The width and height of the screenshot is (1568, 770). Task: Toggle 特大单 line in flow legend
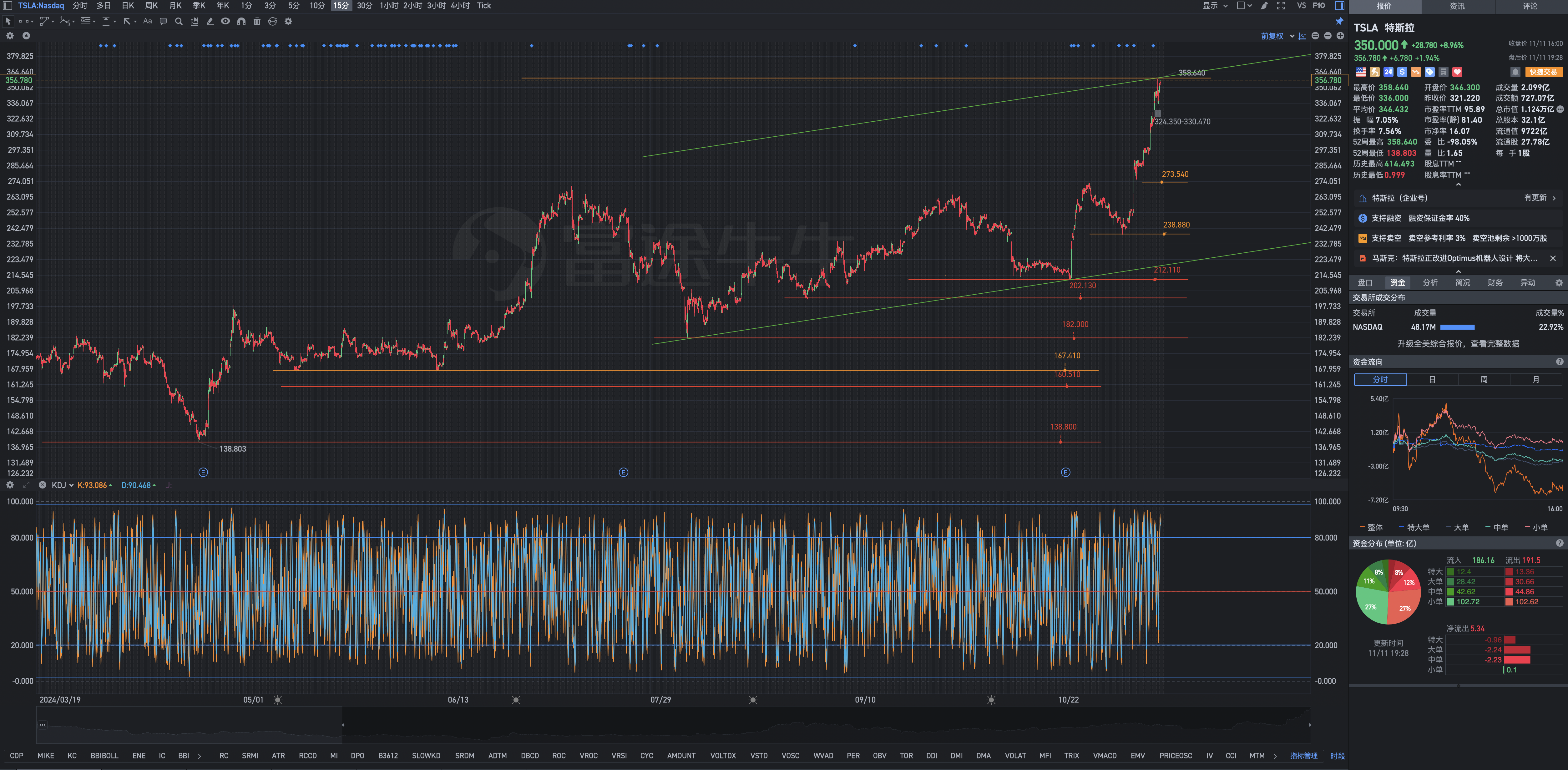1414,527
